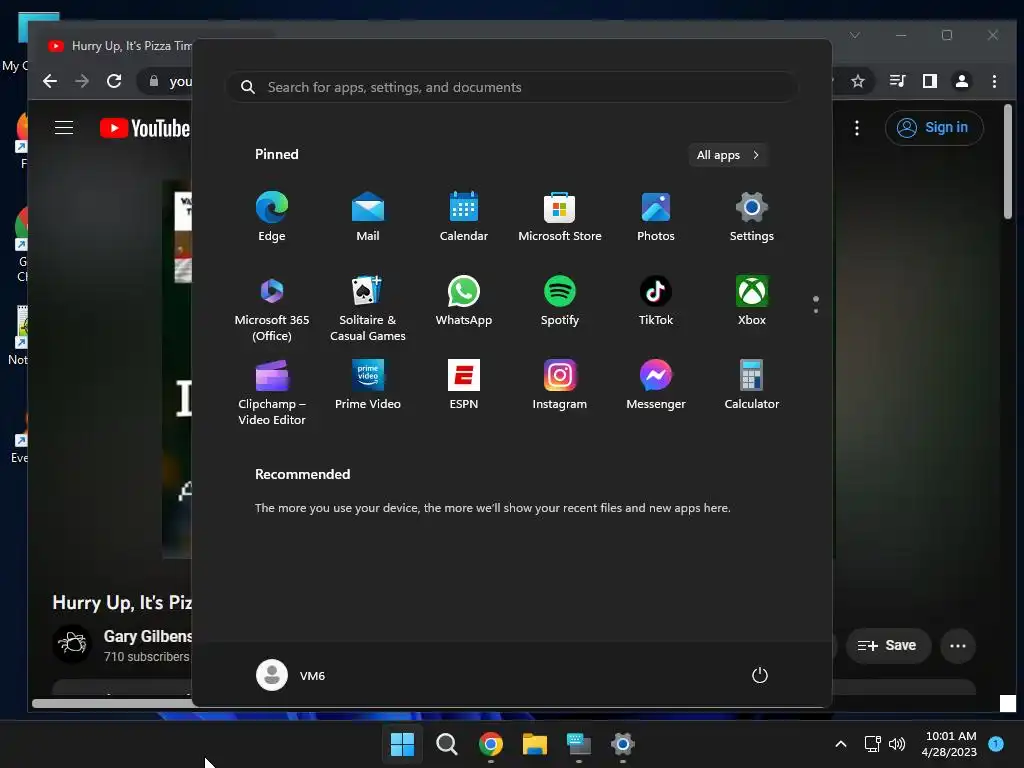Launch Prime Video app

coord(368,385)
